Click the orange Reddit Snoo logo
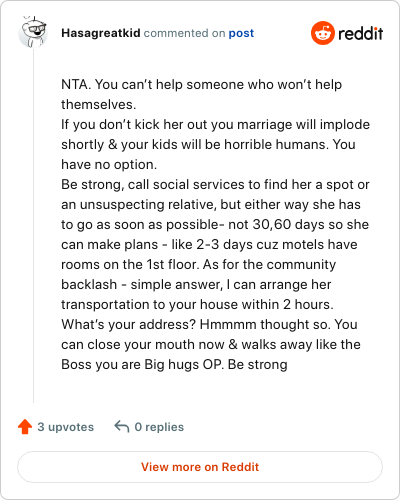 pos(323,33)
